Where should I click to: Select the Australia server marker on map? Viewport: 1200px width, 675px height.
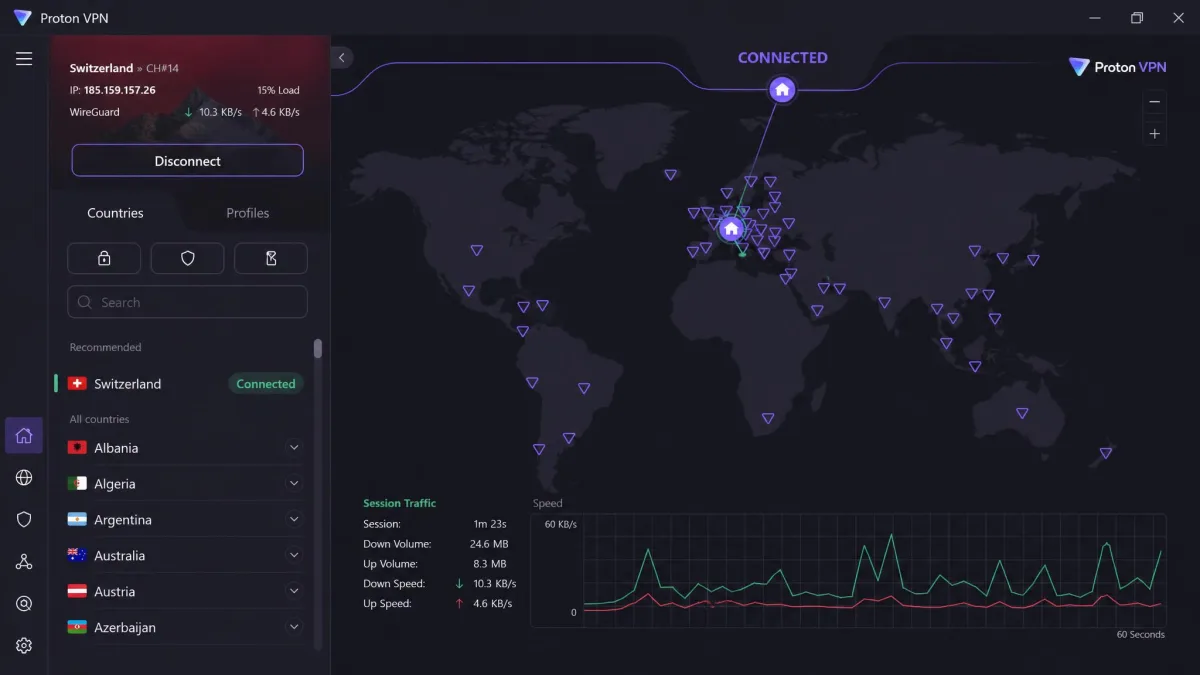(1022, 413)
